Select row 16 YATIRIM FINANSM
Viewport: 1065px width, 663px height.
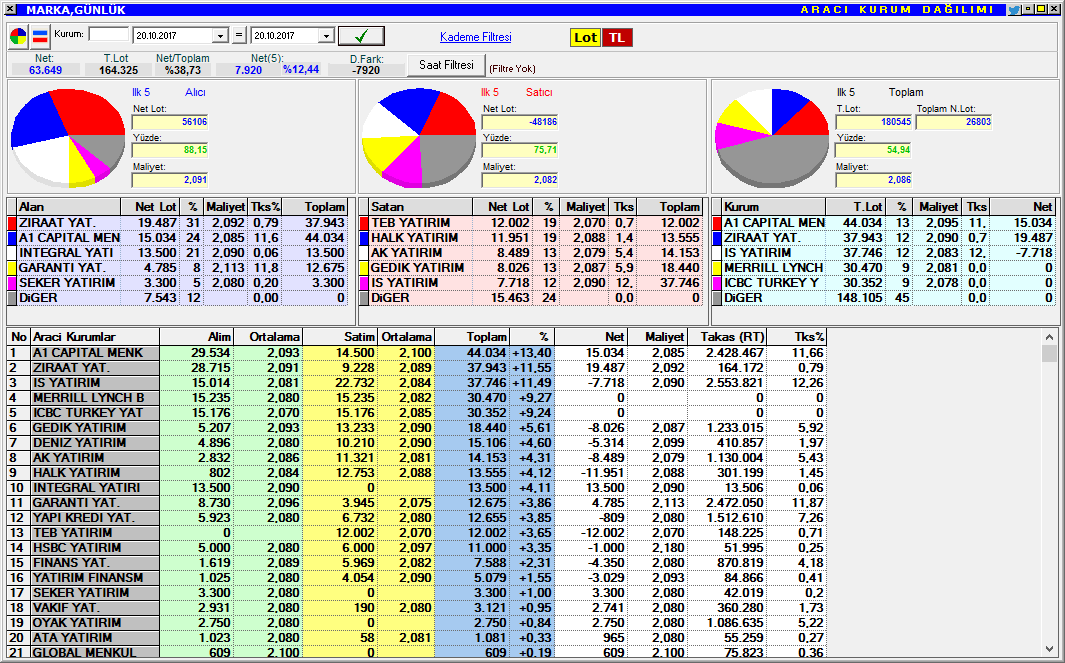click(417, 577)
